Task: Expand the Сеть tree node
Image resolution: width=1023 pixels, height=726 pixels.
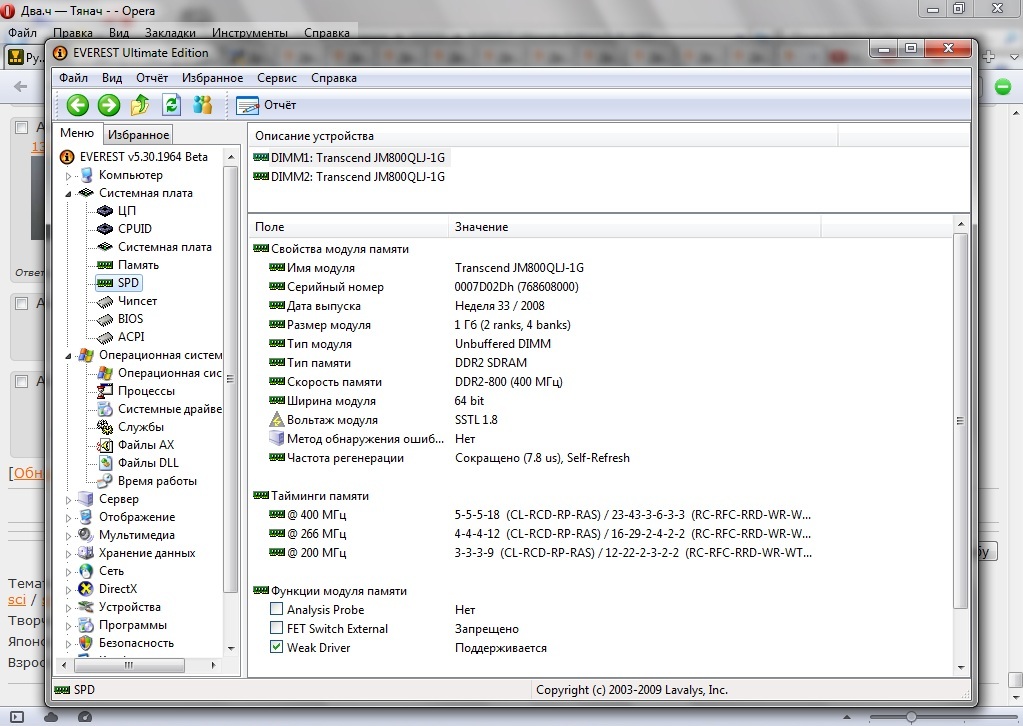Action: [x=69, y=571]
